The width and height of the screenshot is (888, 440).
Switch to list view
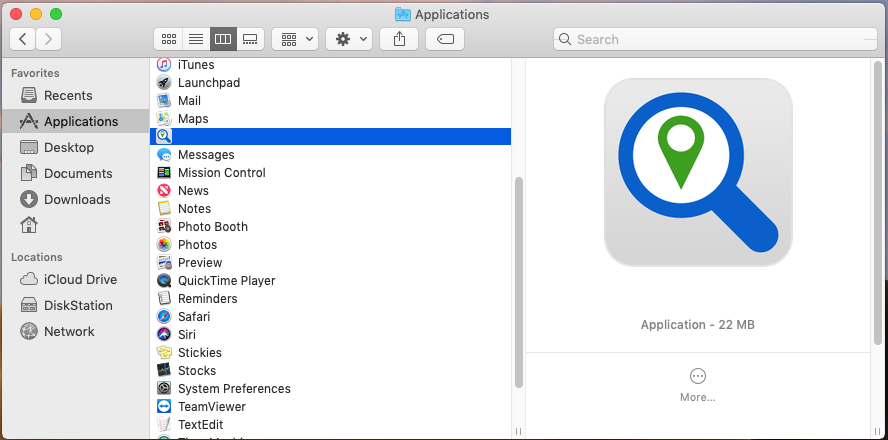pyautogui.click(x=196, y=39)
